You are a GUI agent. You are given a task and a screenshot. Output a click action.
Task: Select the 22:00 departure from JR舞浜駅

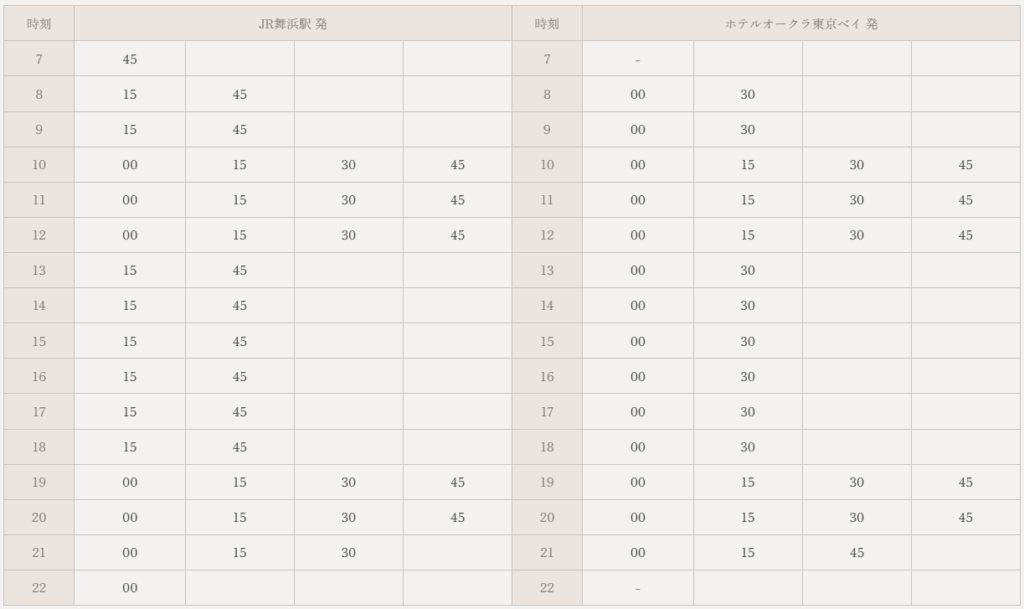pos(130,588)
